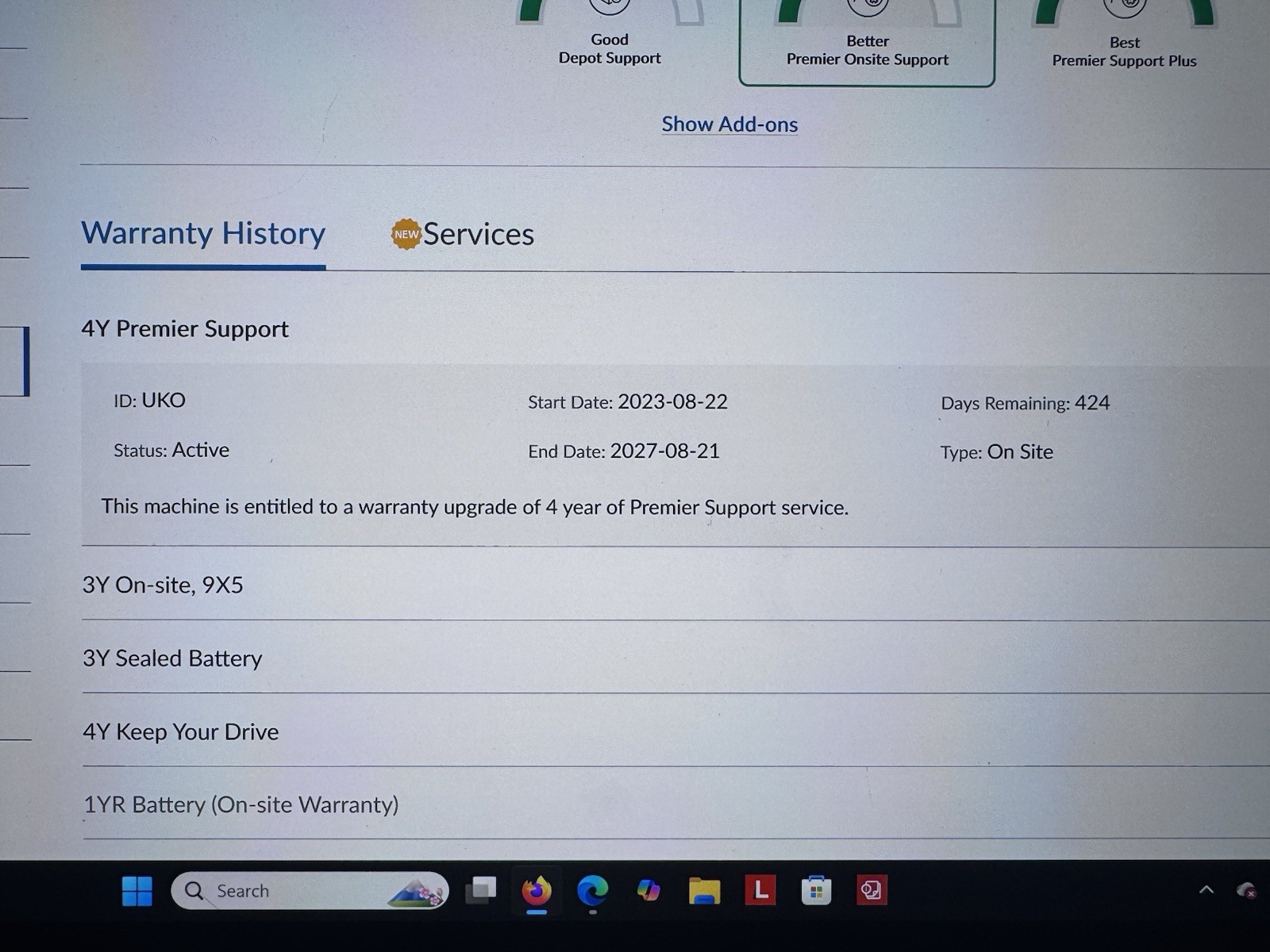Image resolution: width=1270 pixels, height=952 pixels.
Task: Open Task View on the taskbar
Action: pyautogui.click(x=481, y=890)
